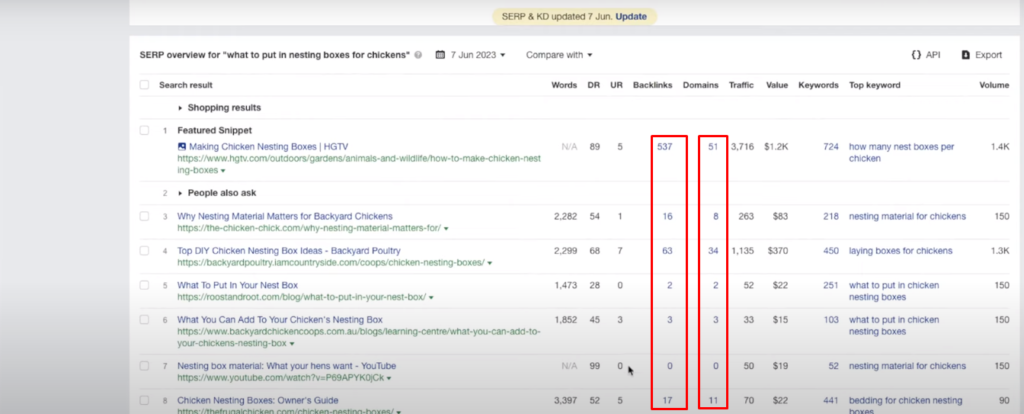The width and height of the screenshot is (1024, 414).
Task: Click the calendar icon next to date
Action: 440,55
